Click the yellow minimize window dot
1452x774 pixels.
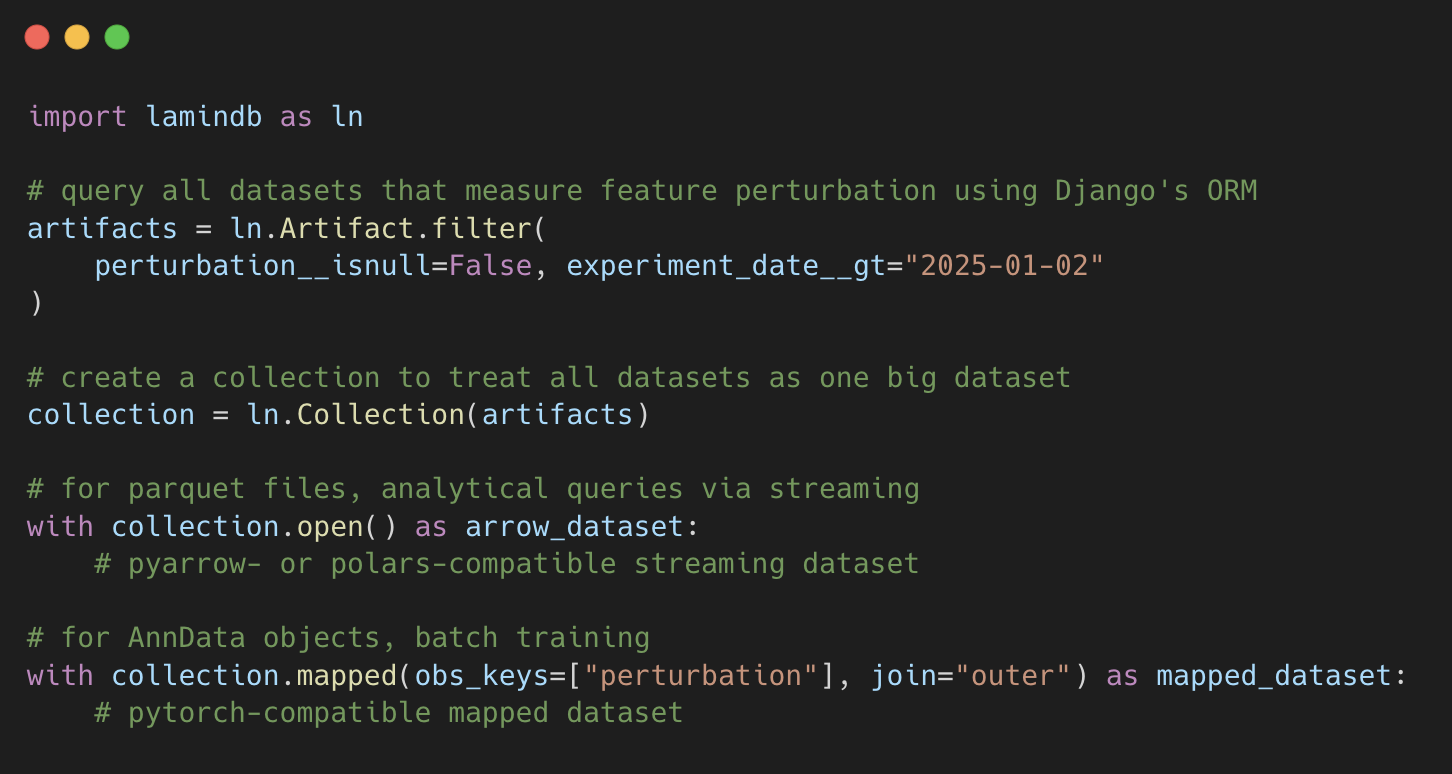point(77,38)
